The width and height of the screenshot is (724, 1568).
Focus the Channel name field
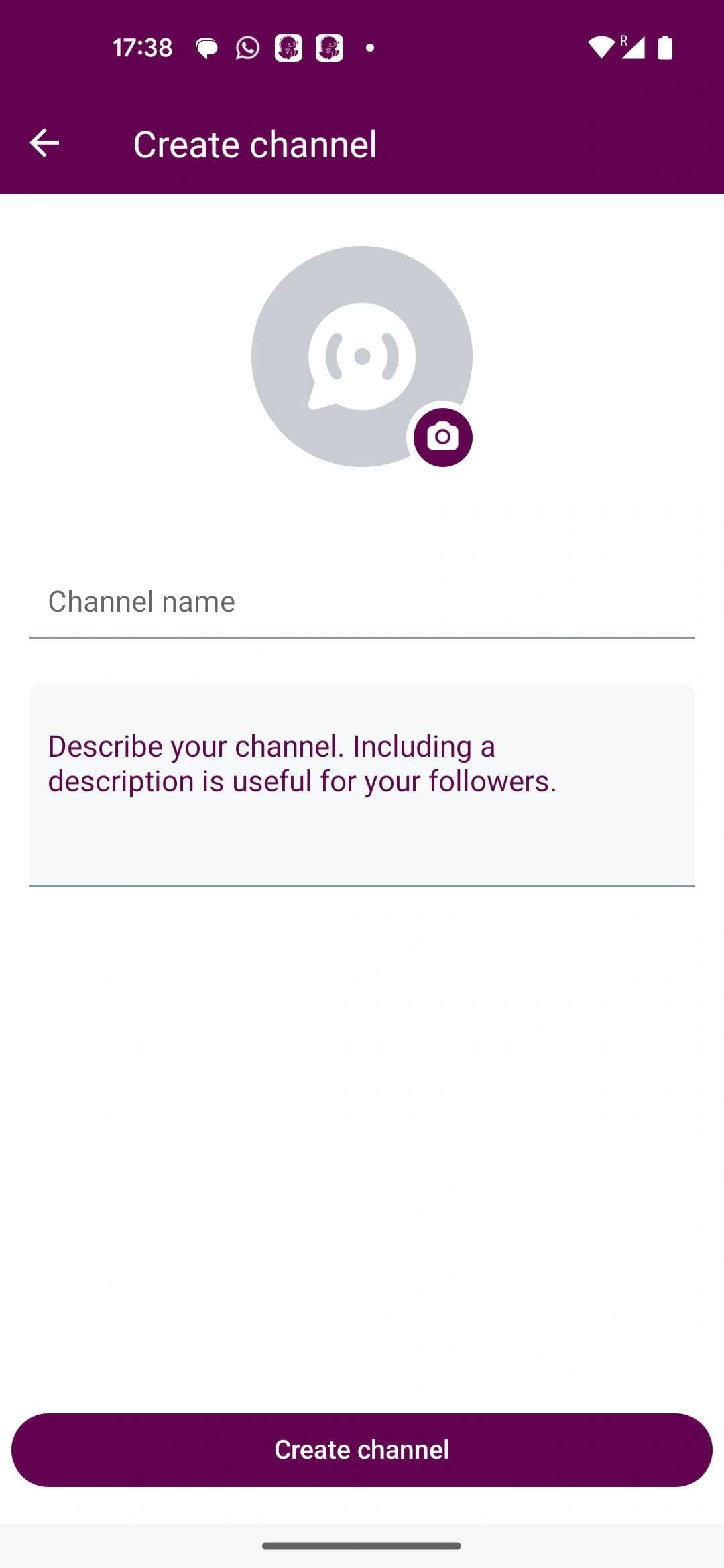tap(362, 602)
